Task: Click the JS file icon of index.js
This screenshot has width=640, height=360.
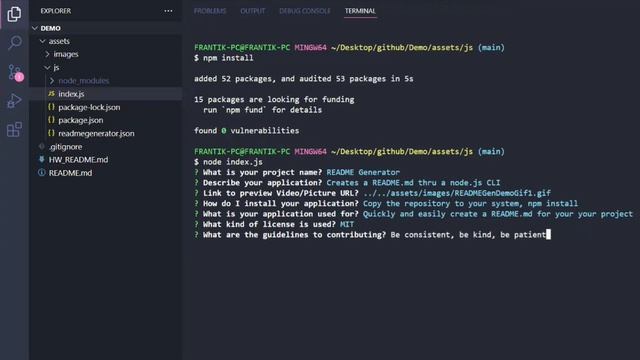Action: (x=51, y=93)
